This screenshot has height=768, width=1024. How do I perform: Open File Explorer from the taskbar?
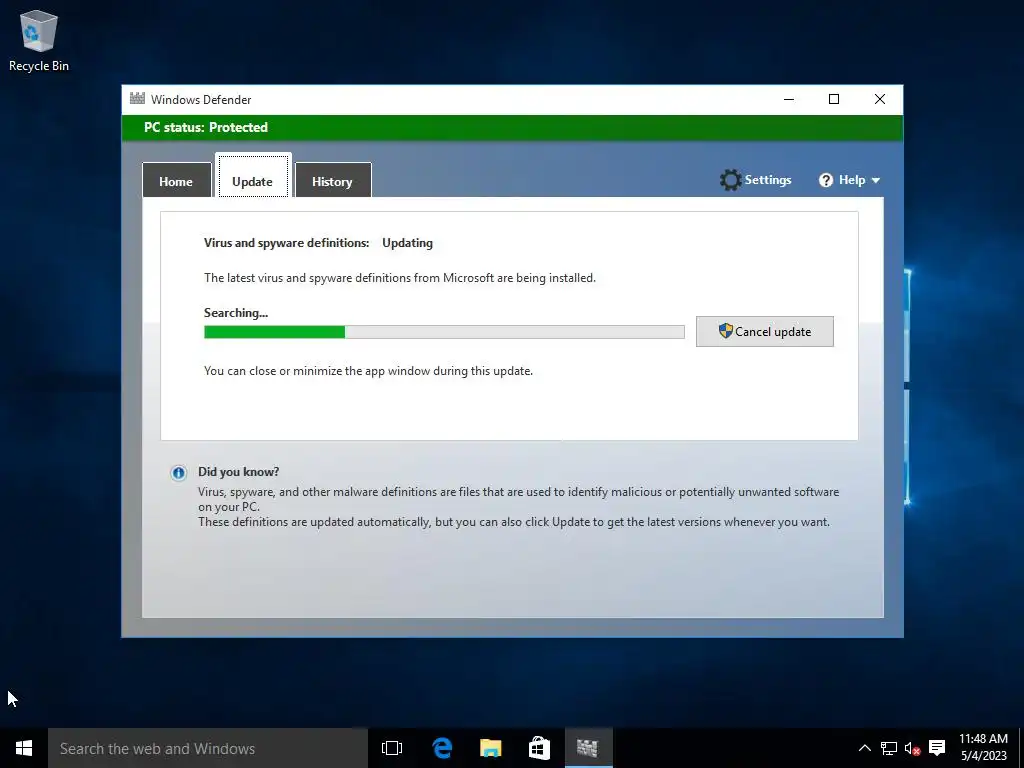click(x=490, y=748)
